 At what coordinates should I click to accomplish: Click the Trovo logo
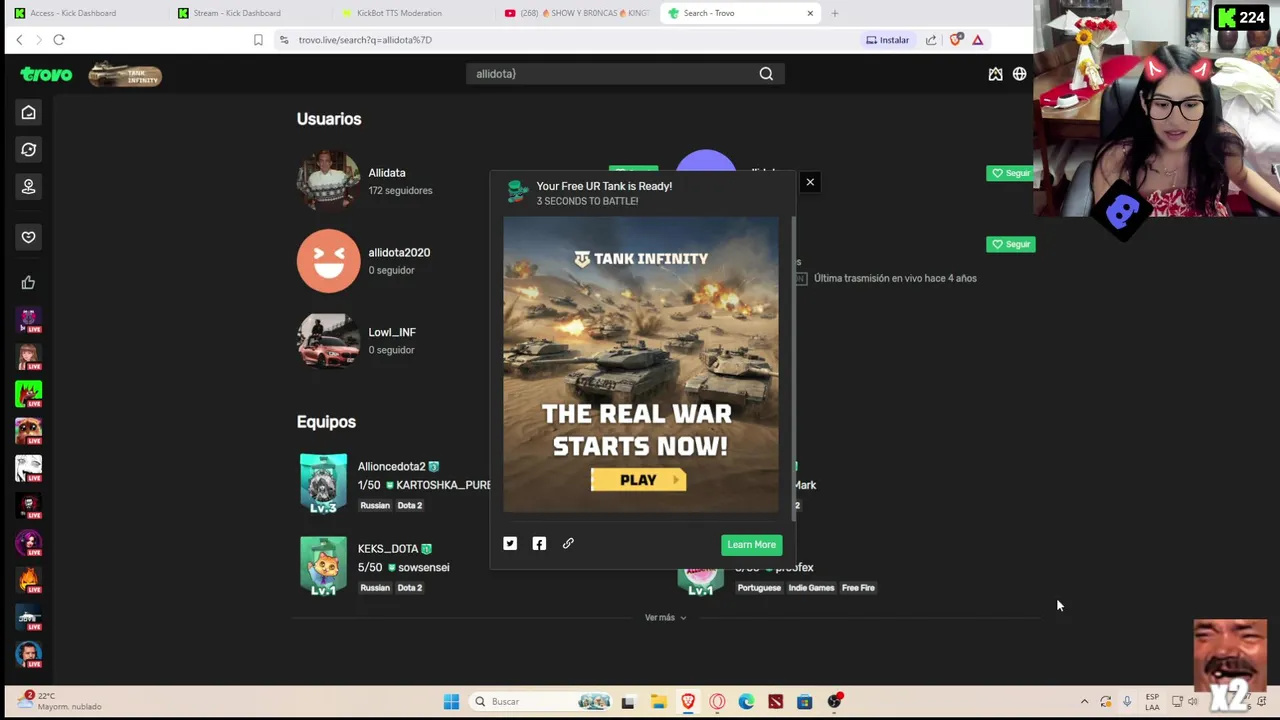point(46,74)
